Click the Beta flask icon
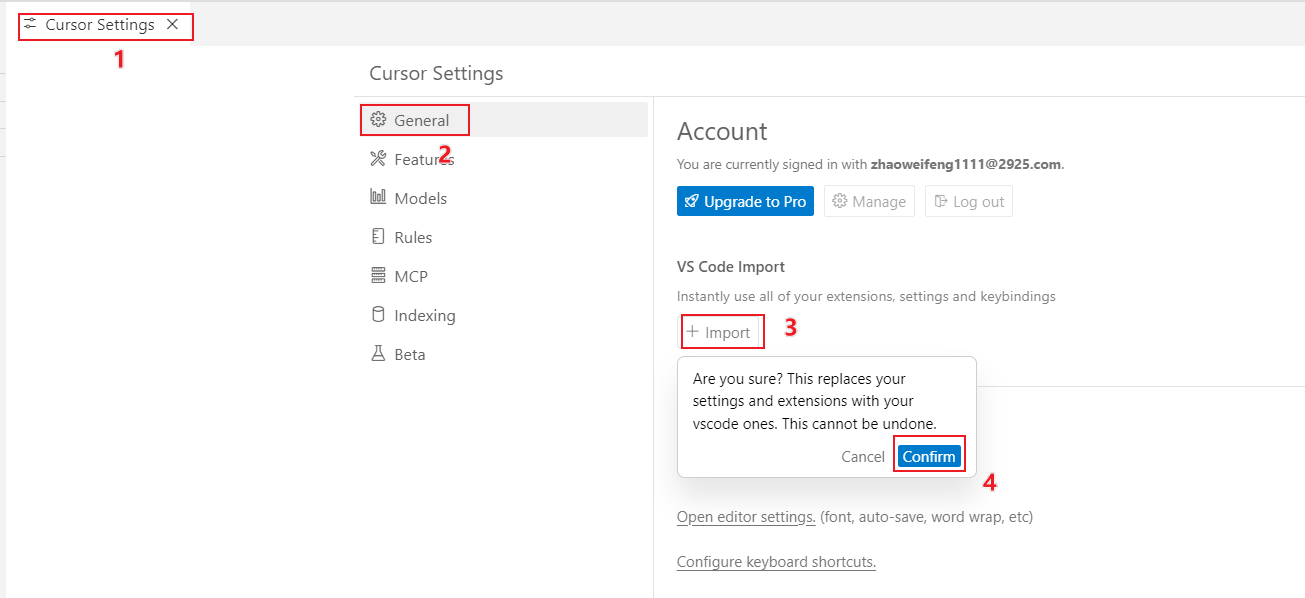The height and width of the screenshot is (598, 1305). coord(378,354)
